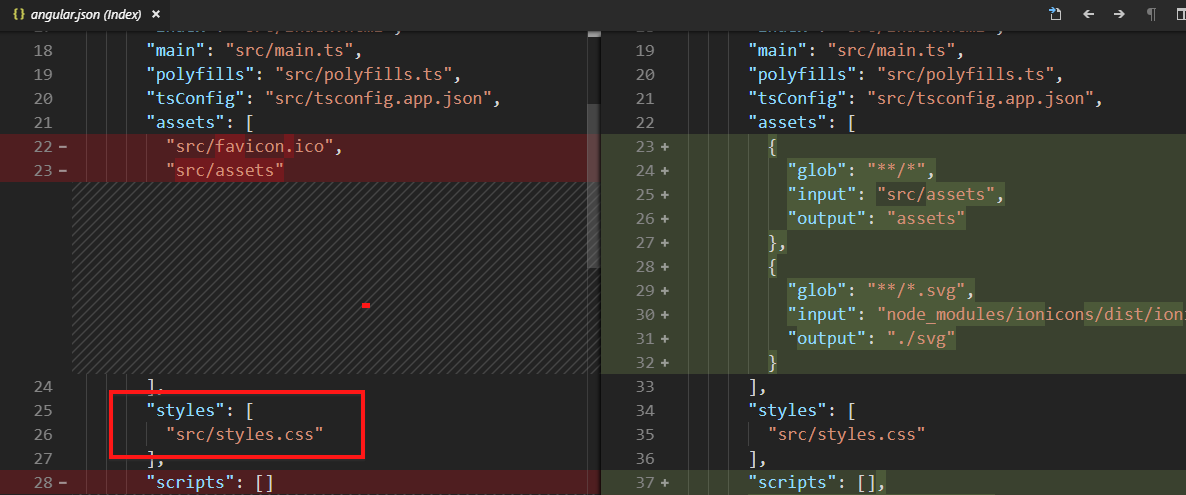Click the split editor icon at far right
The image size is (1186, 495).
pyautogui.click(x=1179, y=14)
